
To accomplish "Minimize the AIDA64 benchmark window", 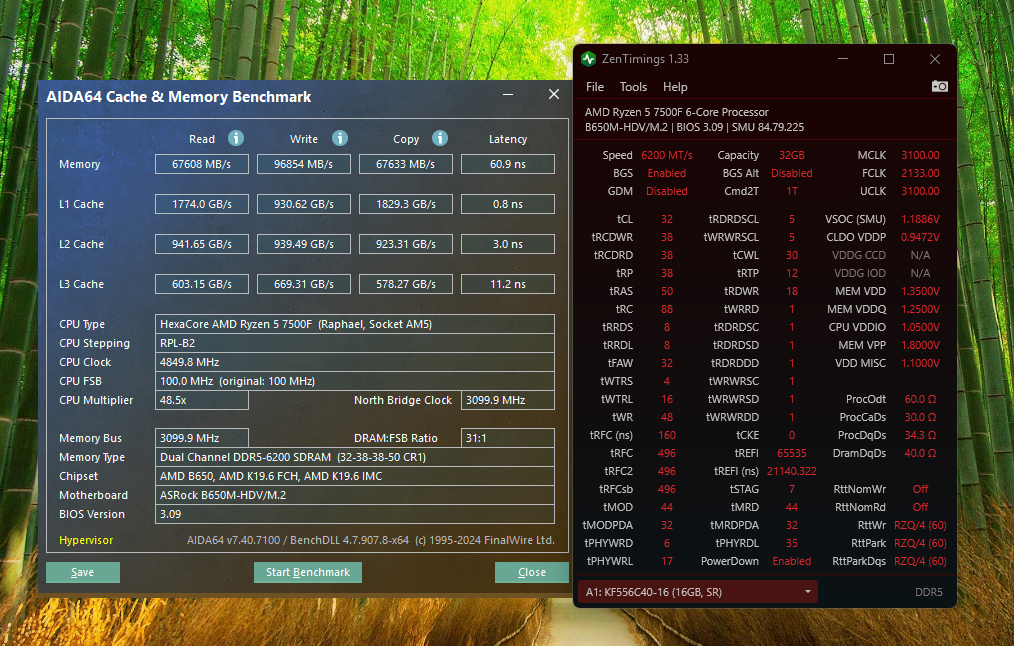I will [x=508, y=94].
